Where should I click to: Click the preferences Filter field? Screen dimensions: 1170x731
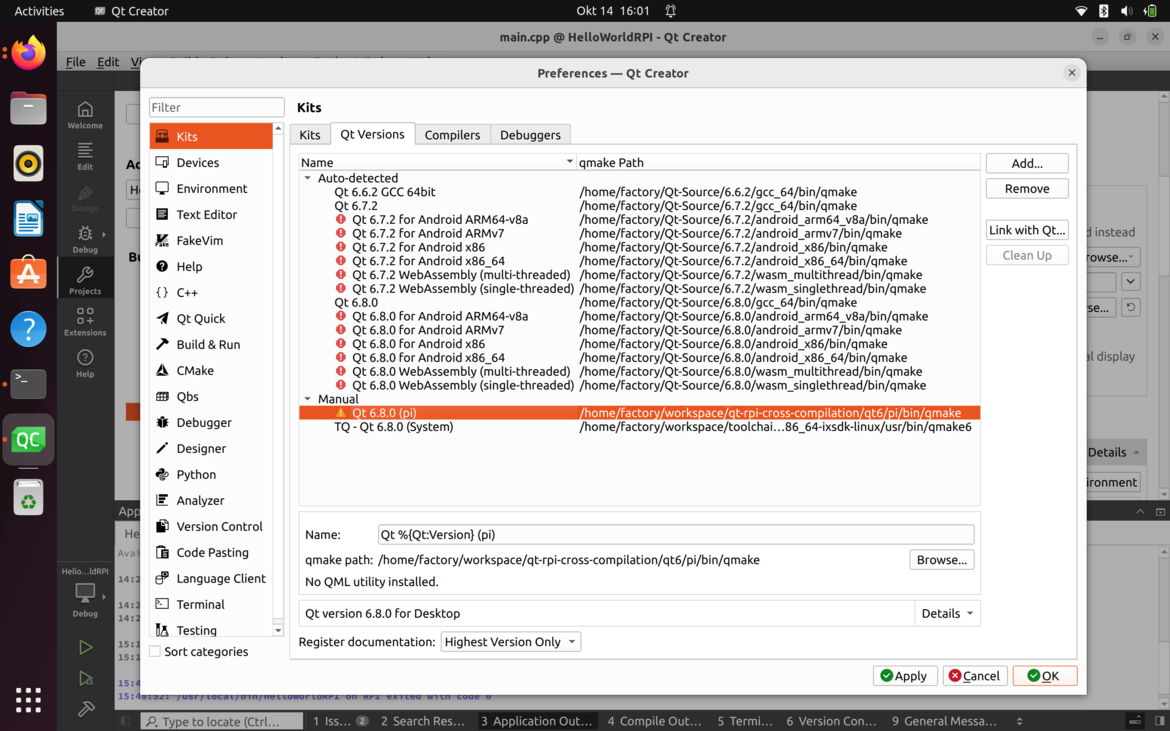[x=216, y=107]
